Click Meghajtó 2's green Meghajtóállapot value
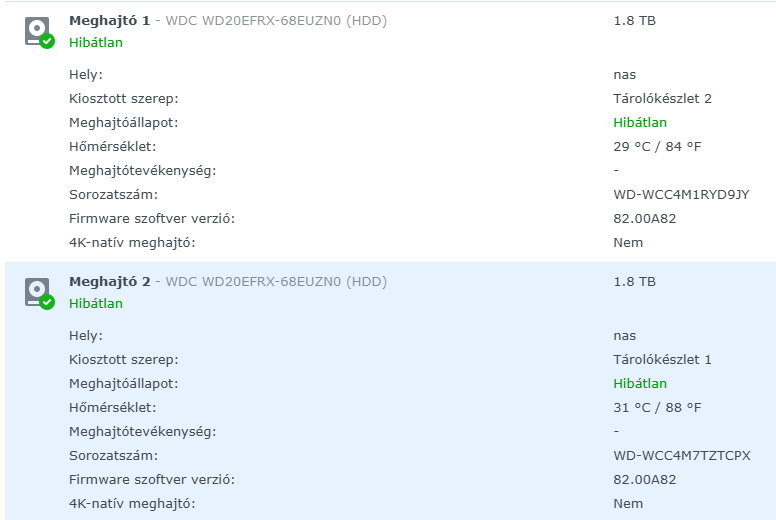The image size is (776, 520). [640, 383]
